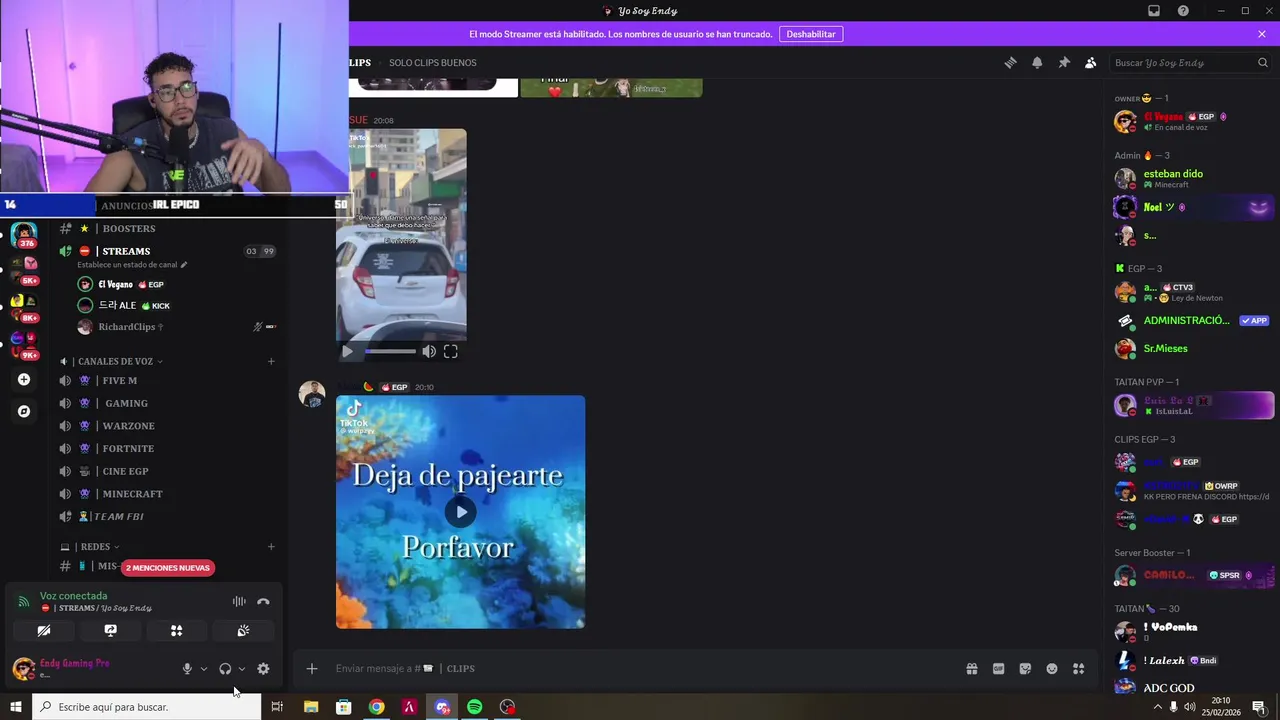Open fullscreen on the white car video
Screen dimensions: 1280x720
point(451,351)
